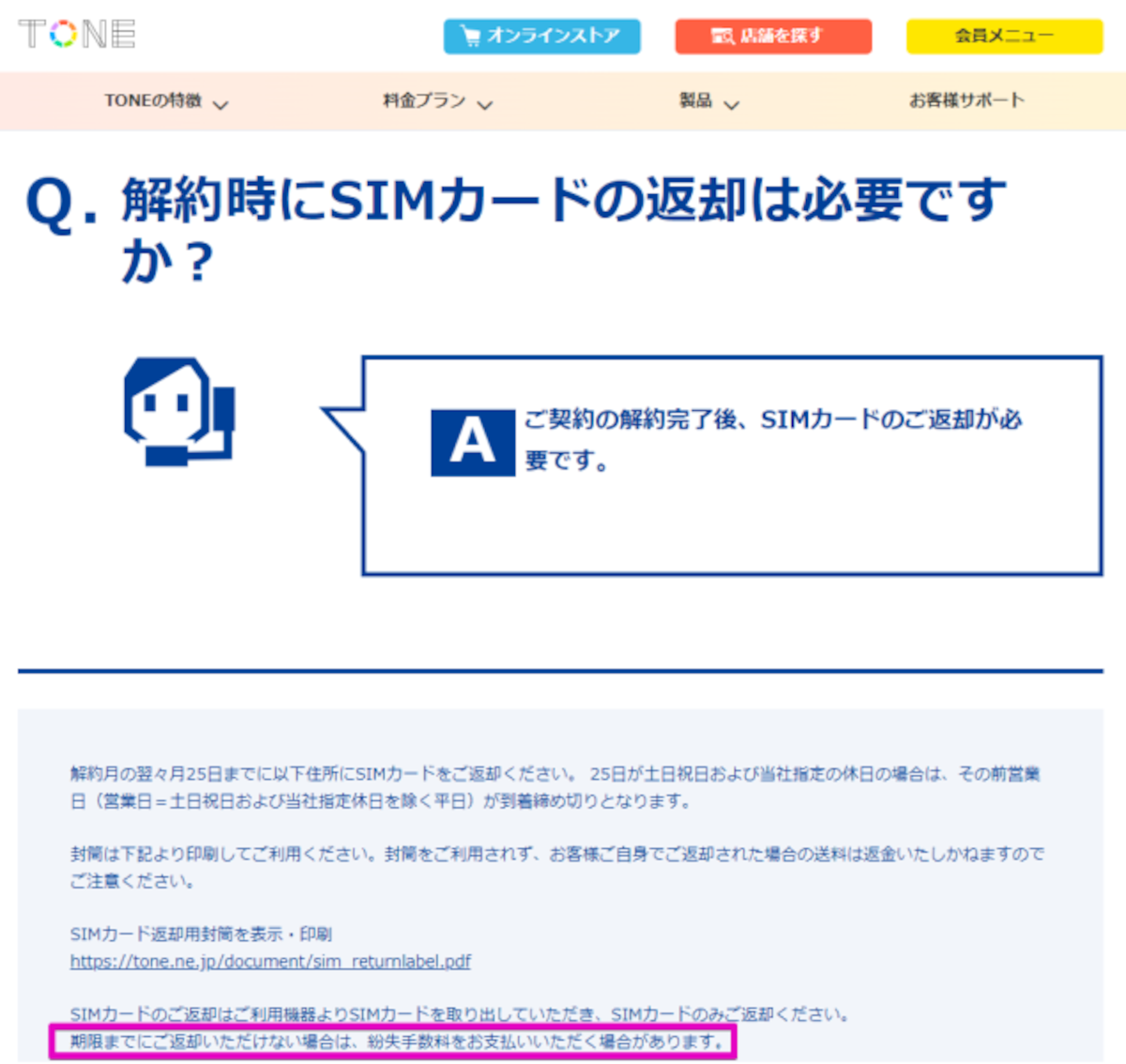Image resolution: width=1126 pixels, height=1064 pixels.
Task: Select text SIMカード返却用封筒を表示・印刷
Action: 201,935
